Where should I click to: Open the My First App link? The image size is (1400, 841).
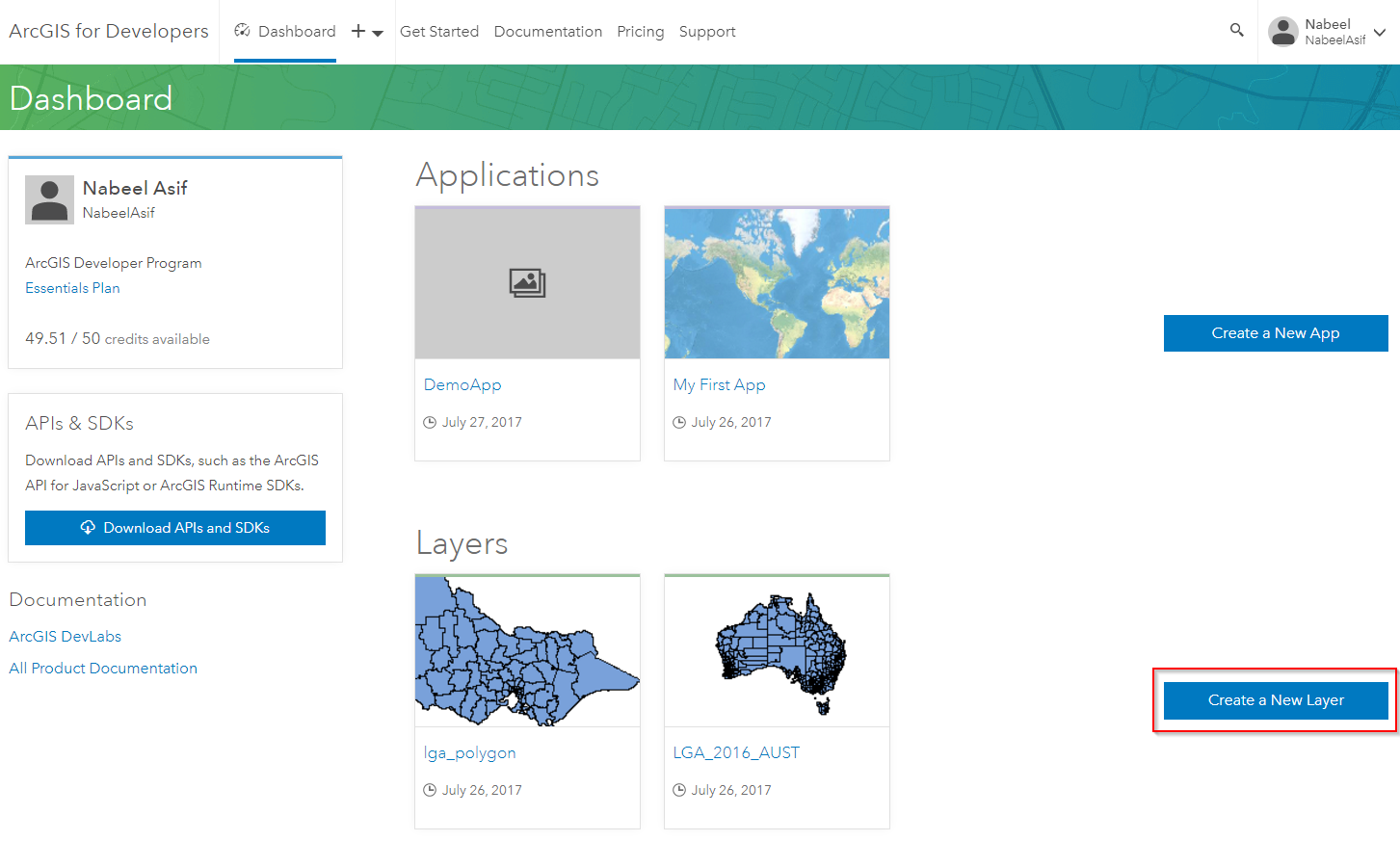coord(720,384)
